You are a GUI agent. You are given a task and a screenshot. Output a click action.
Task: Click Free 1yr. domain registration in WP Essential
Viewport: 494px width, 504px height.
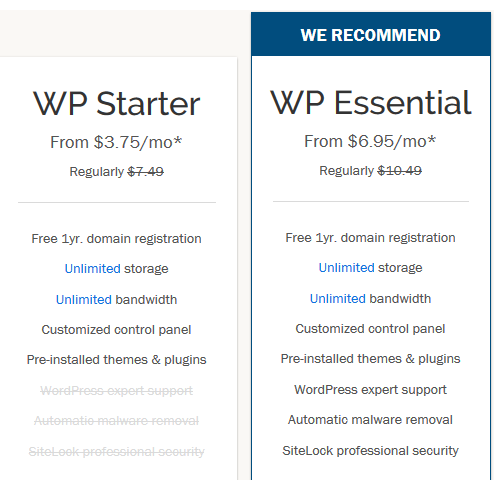370,238
